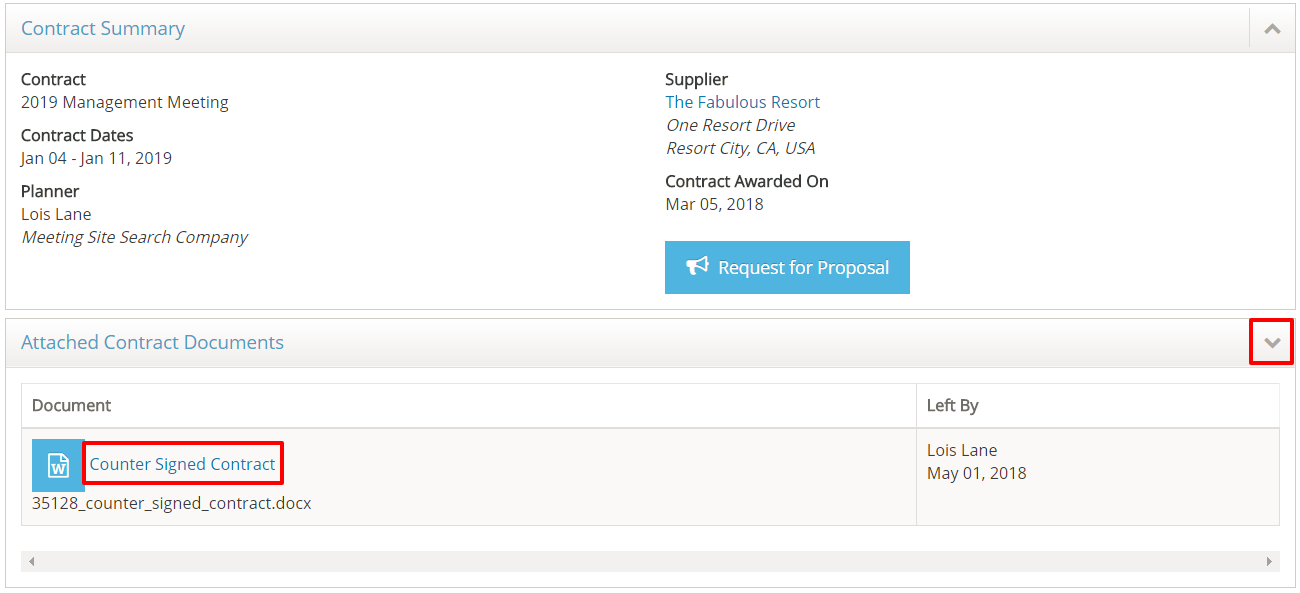The image size is (1300, 593).
Task: Click the megaphone icon on the proposal button
Action: 697,267
